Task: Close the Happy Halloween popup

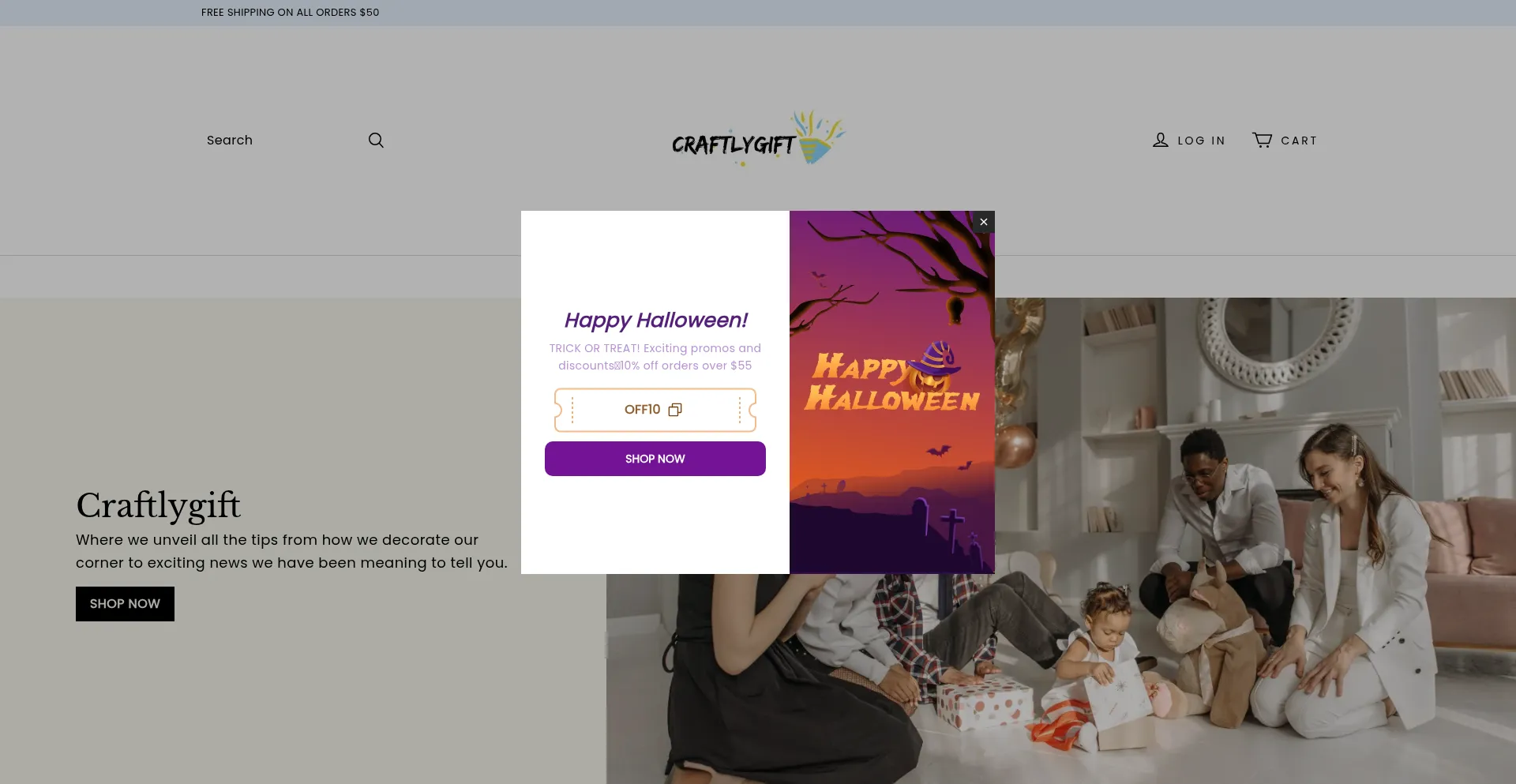Action: point(983,222)
